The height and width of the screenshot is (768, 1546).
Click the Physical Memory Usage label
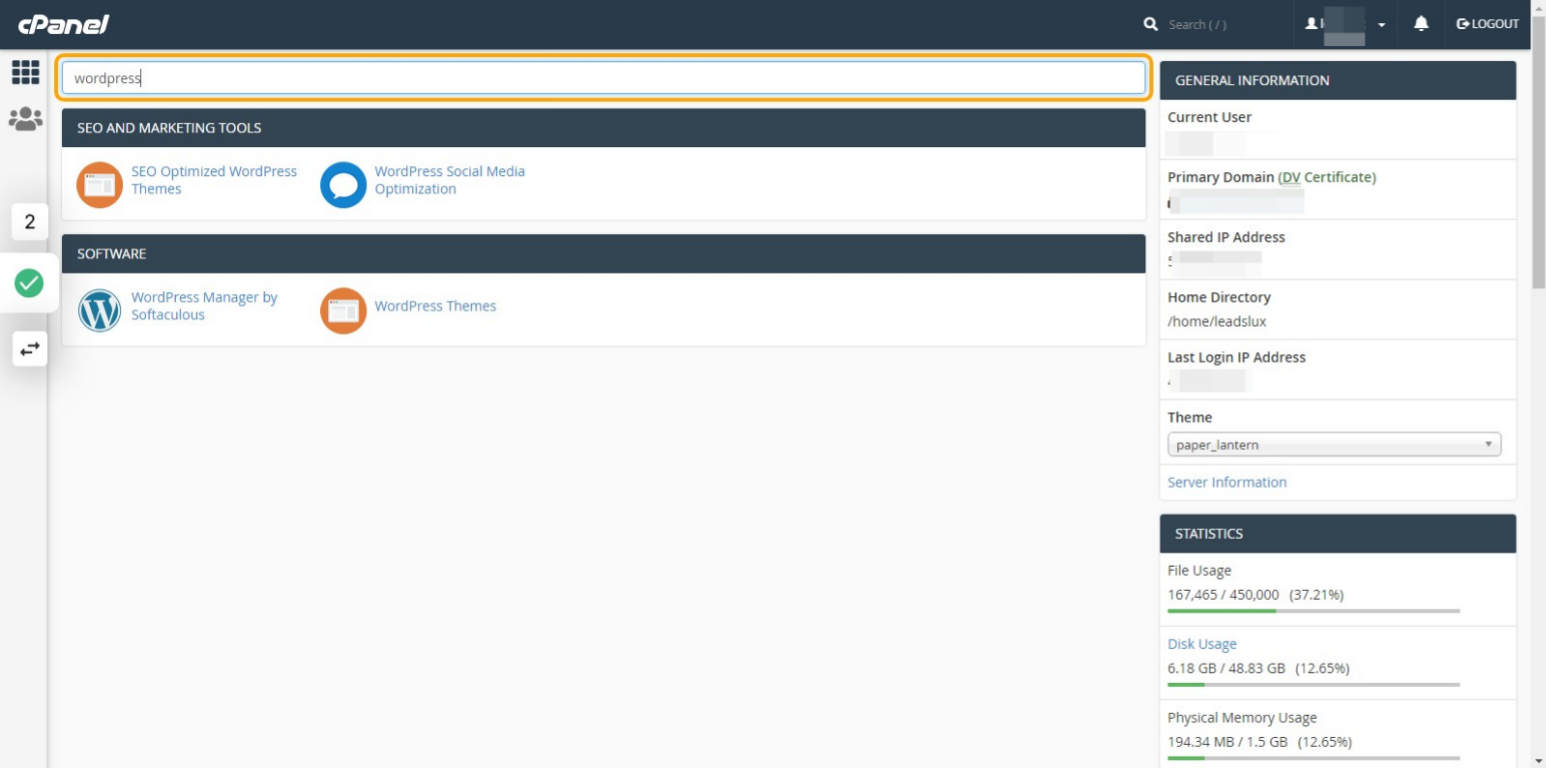[x=1242, y=718]
